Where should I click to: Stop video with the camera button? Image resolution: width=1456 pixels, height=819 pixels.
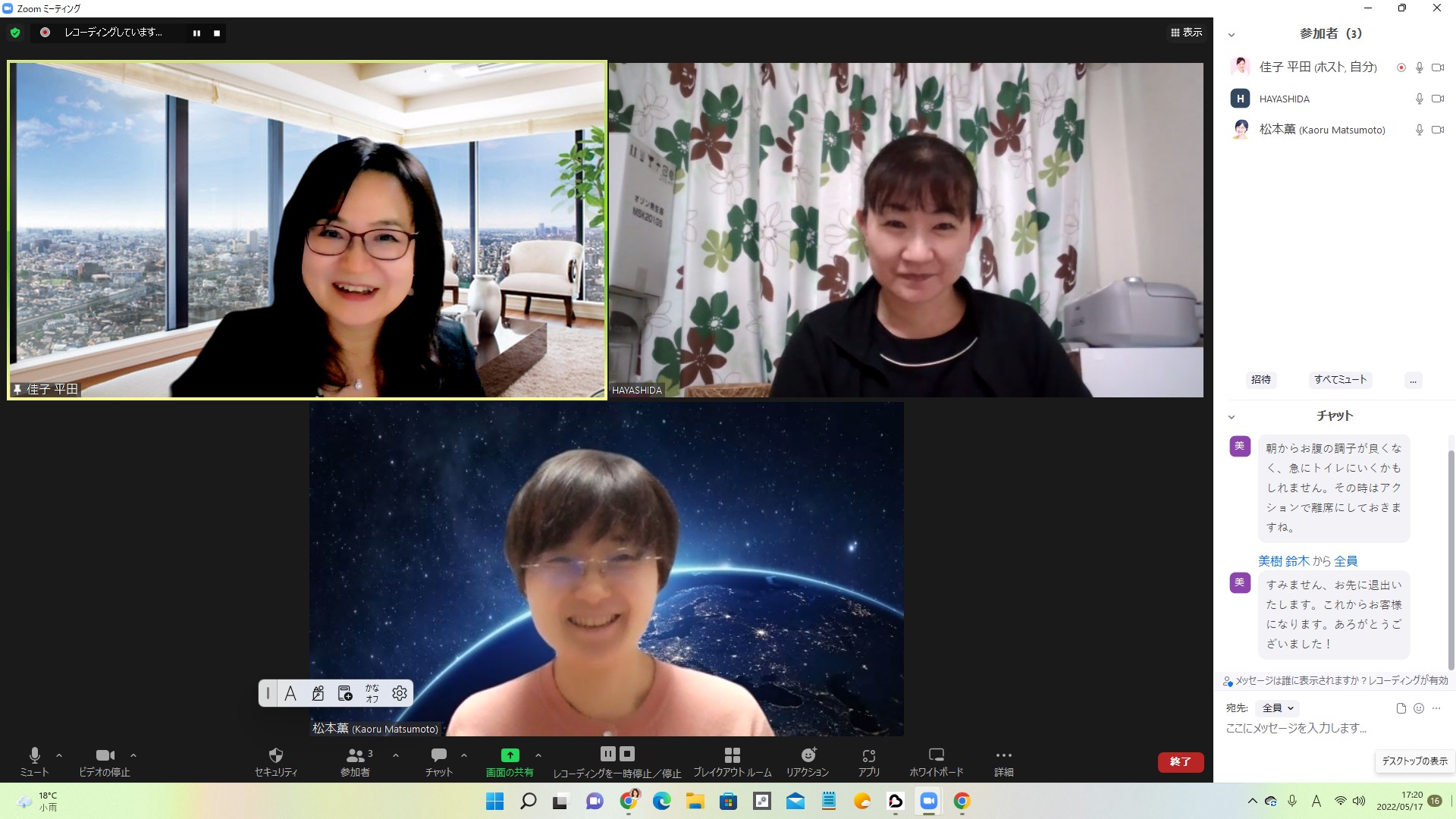(105, 761)
